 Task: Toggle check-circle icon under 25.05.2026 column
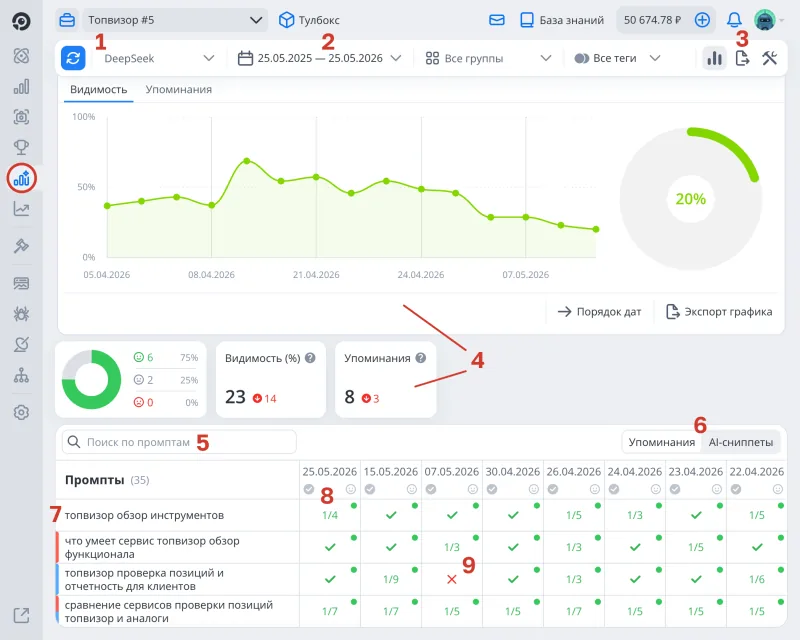tap(309, 489)
